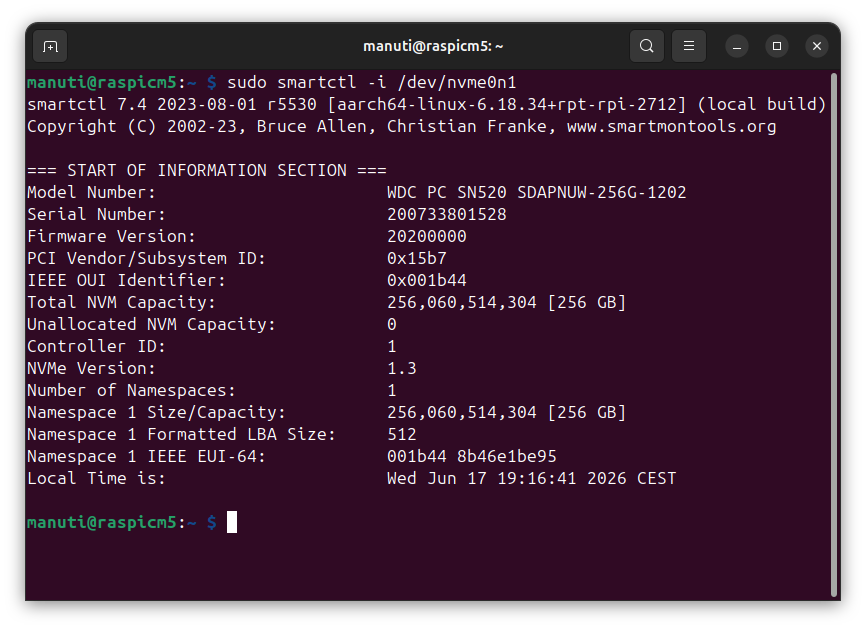Click the serial number 200733801528
866x629 pixels.
coord(447,214)
